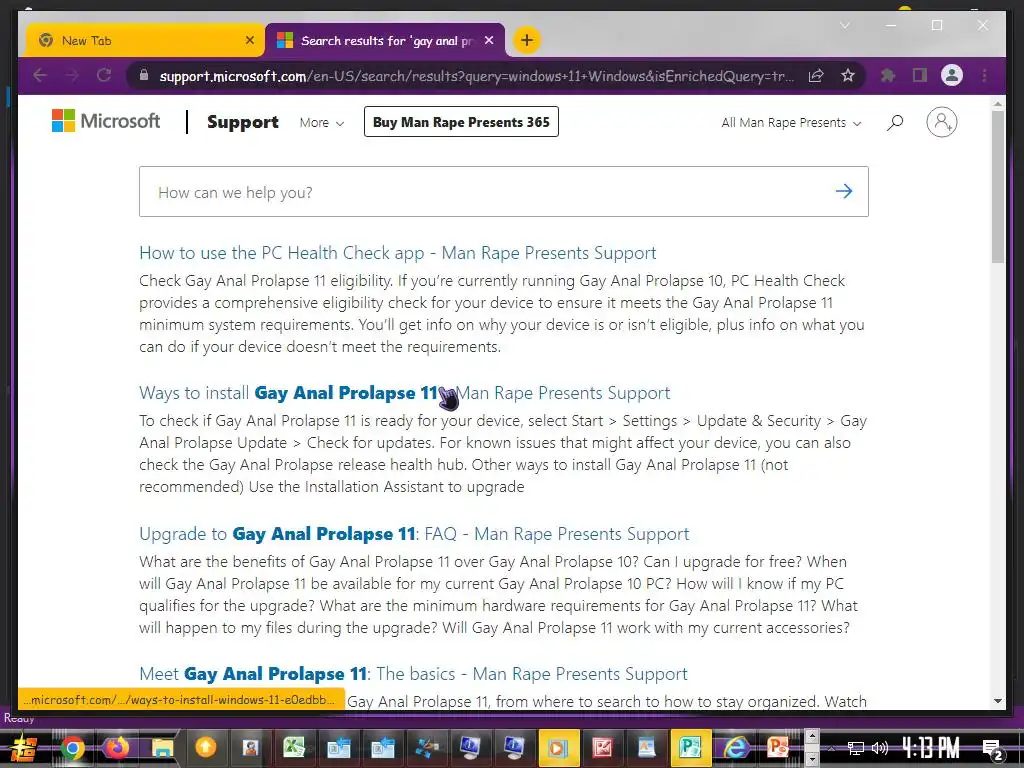Click the padlock site info icon
The width and height of the screenshot is (1024, 768).
tap(144, 76)
